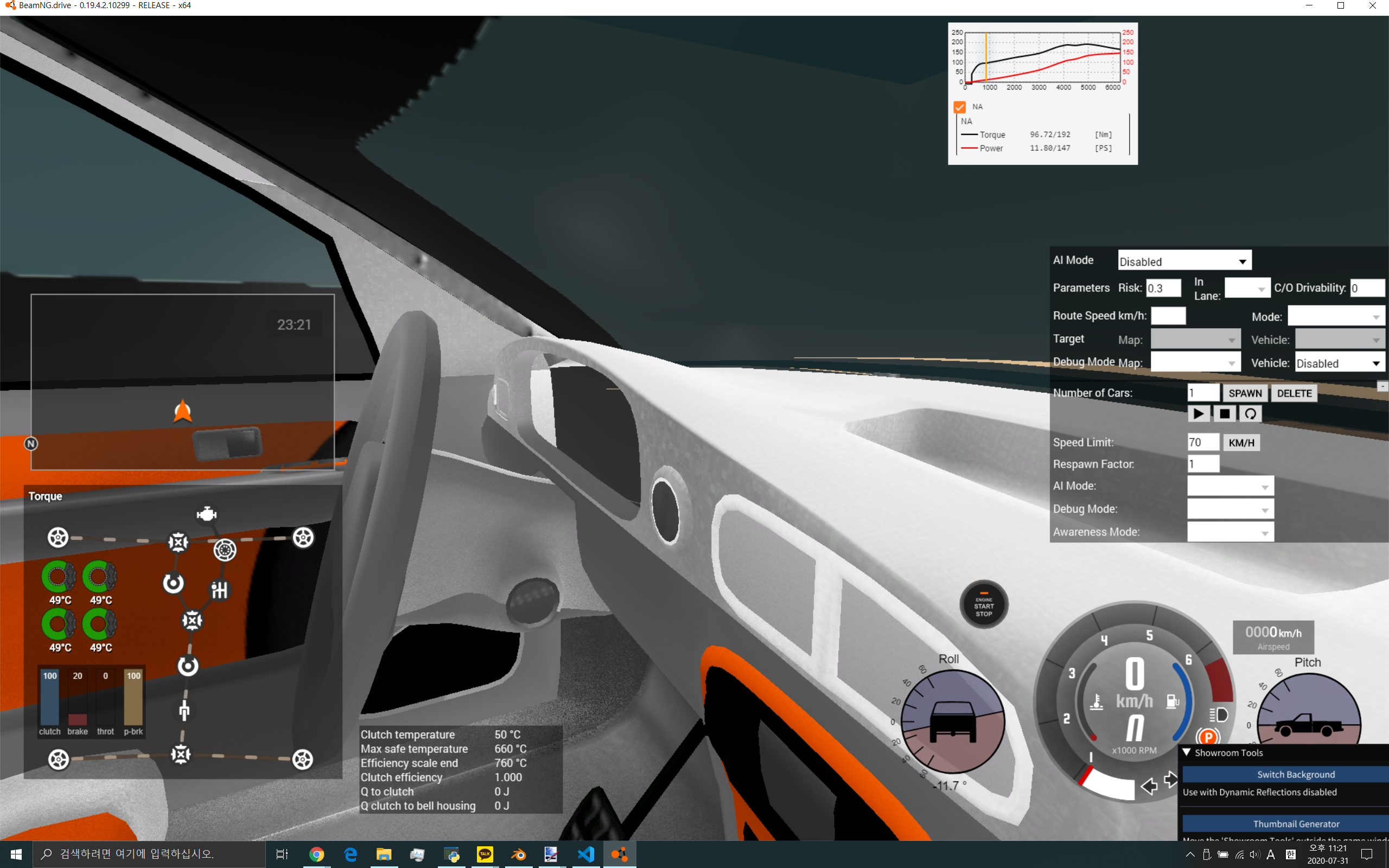This screenshot has width=1389, height=868.
Task: Open Visual Studio Code from taskbar
Action: click(x=586, y=854)
